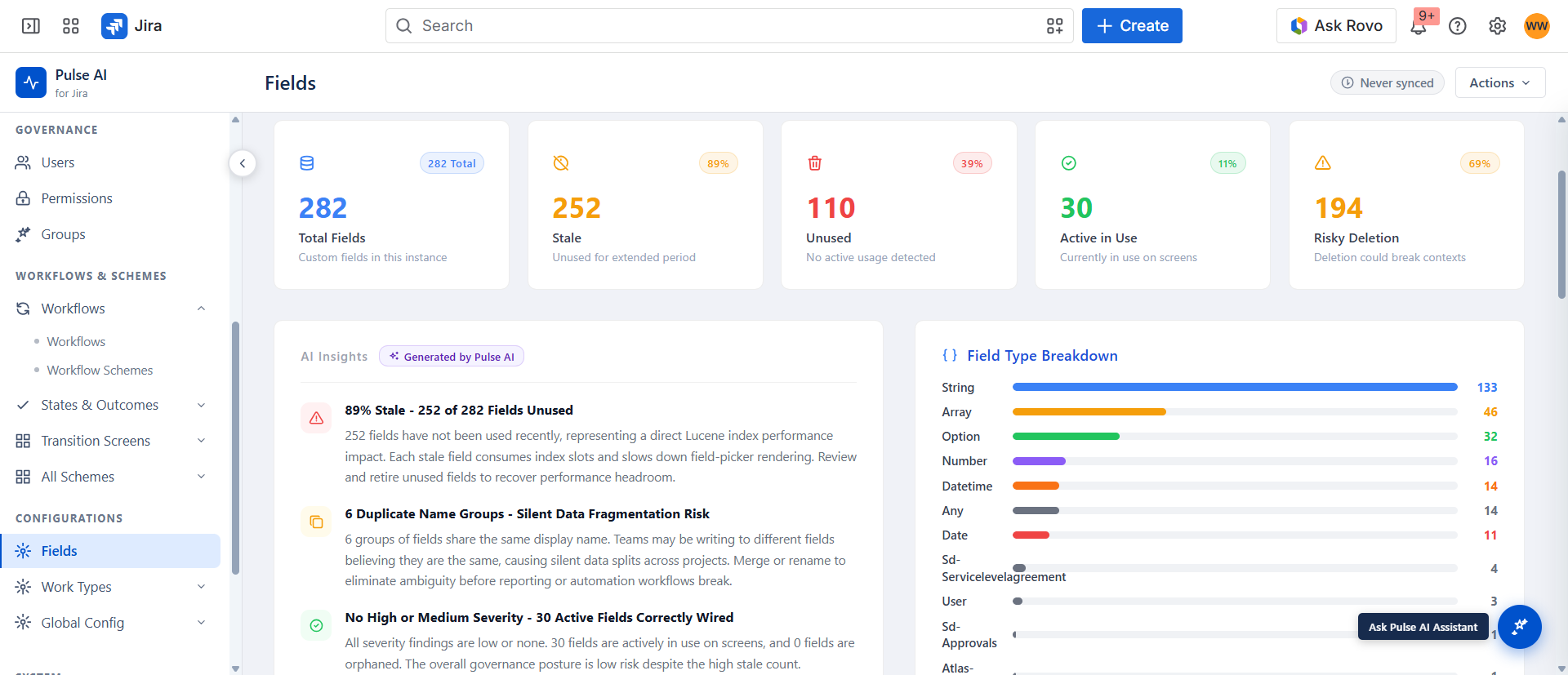Open the Actions dropdown

1500,82
